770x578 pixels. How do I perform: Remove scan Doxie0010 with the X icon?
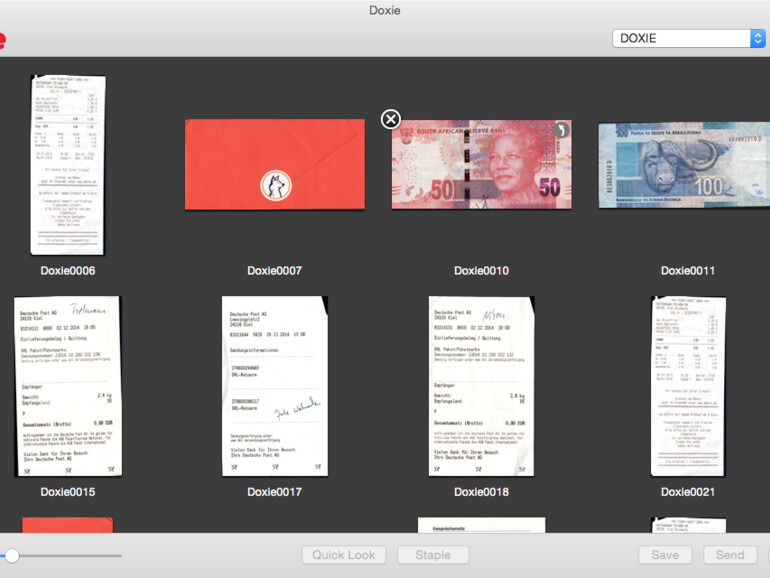[x=391, y=119]
